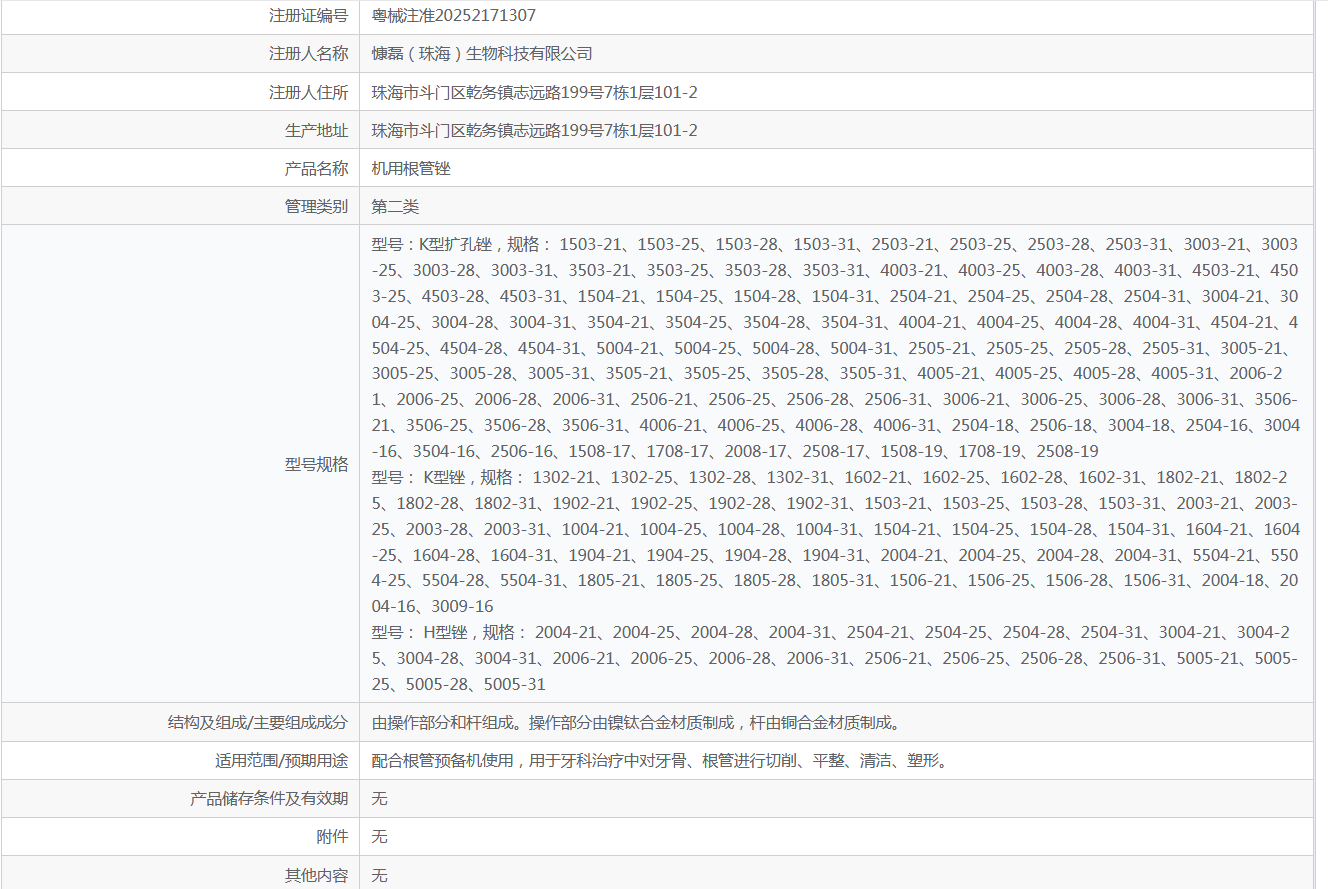Click the 注册证编号 label cell
The image size is (1328, 889).
(x=180, y=16)
